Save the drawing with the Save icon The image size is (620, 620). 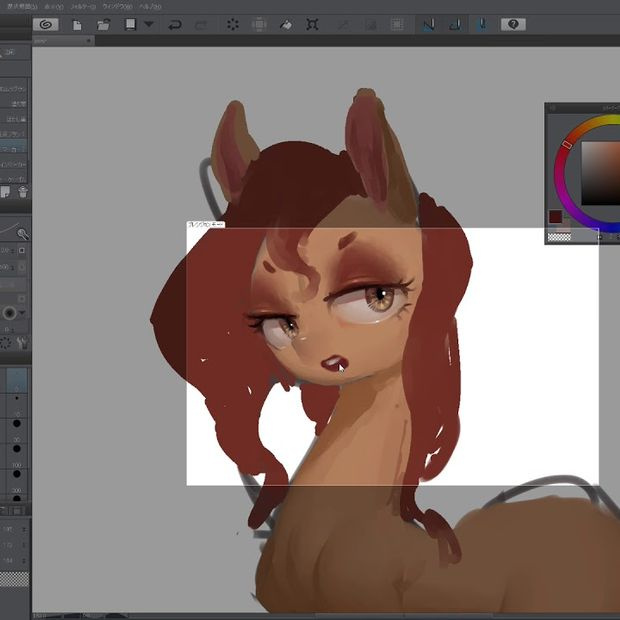(x=130, y=25)
